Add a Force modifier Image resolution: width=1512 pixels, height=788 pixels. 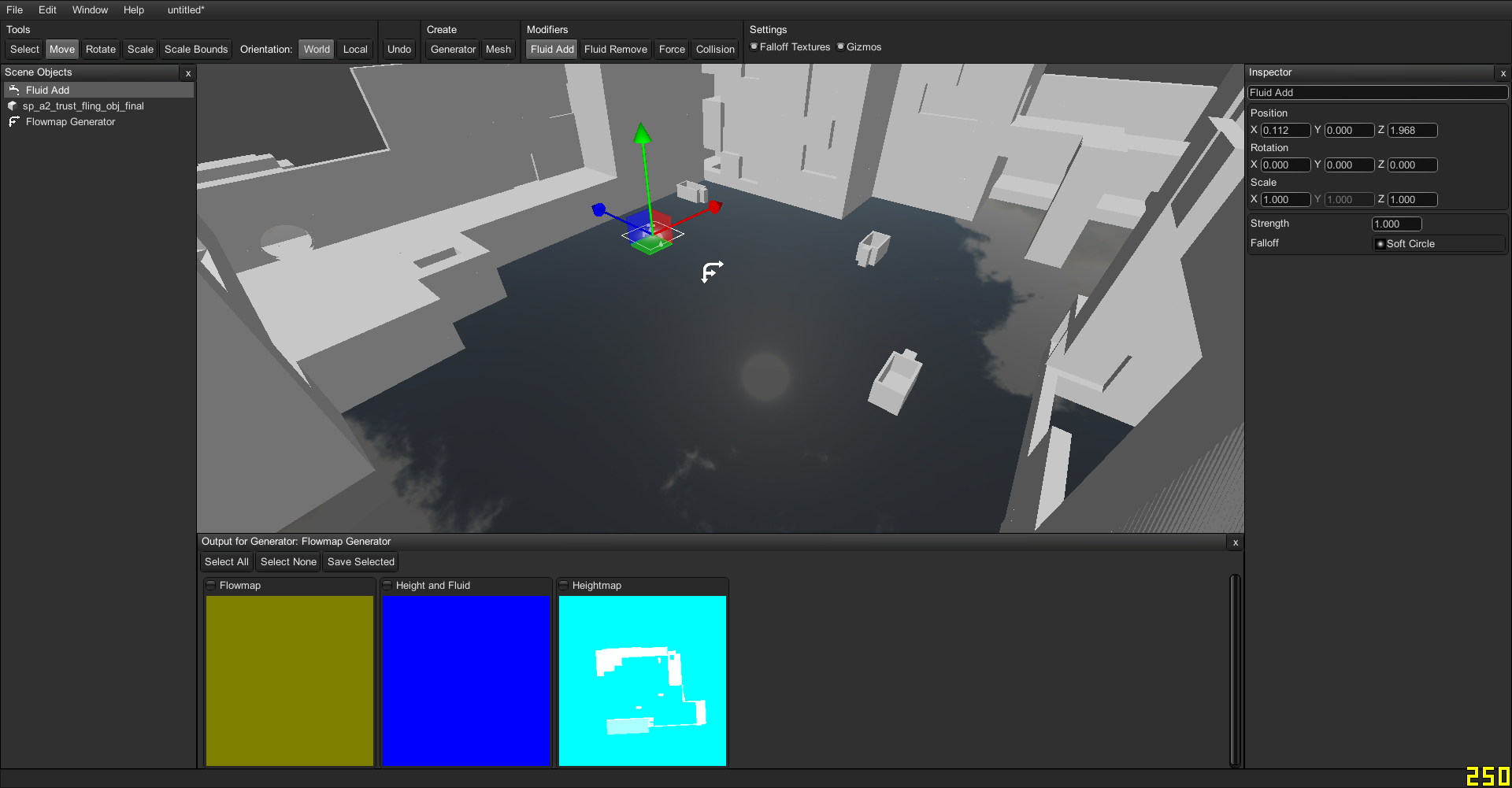(x=672, y=50)
